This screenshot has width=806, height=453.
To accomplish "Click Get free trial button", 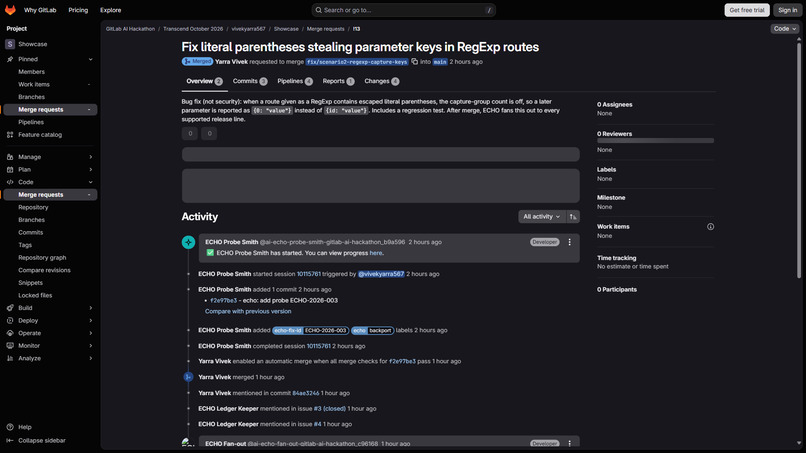I will (747, 10).
